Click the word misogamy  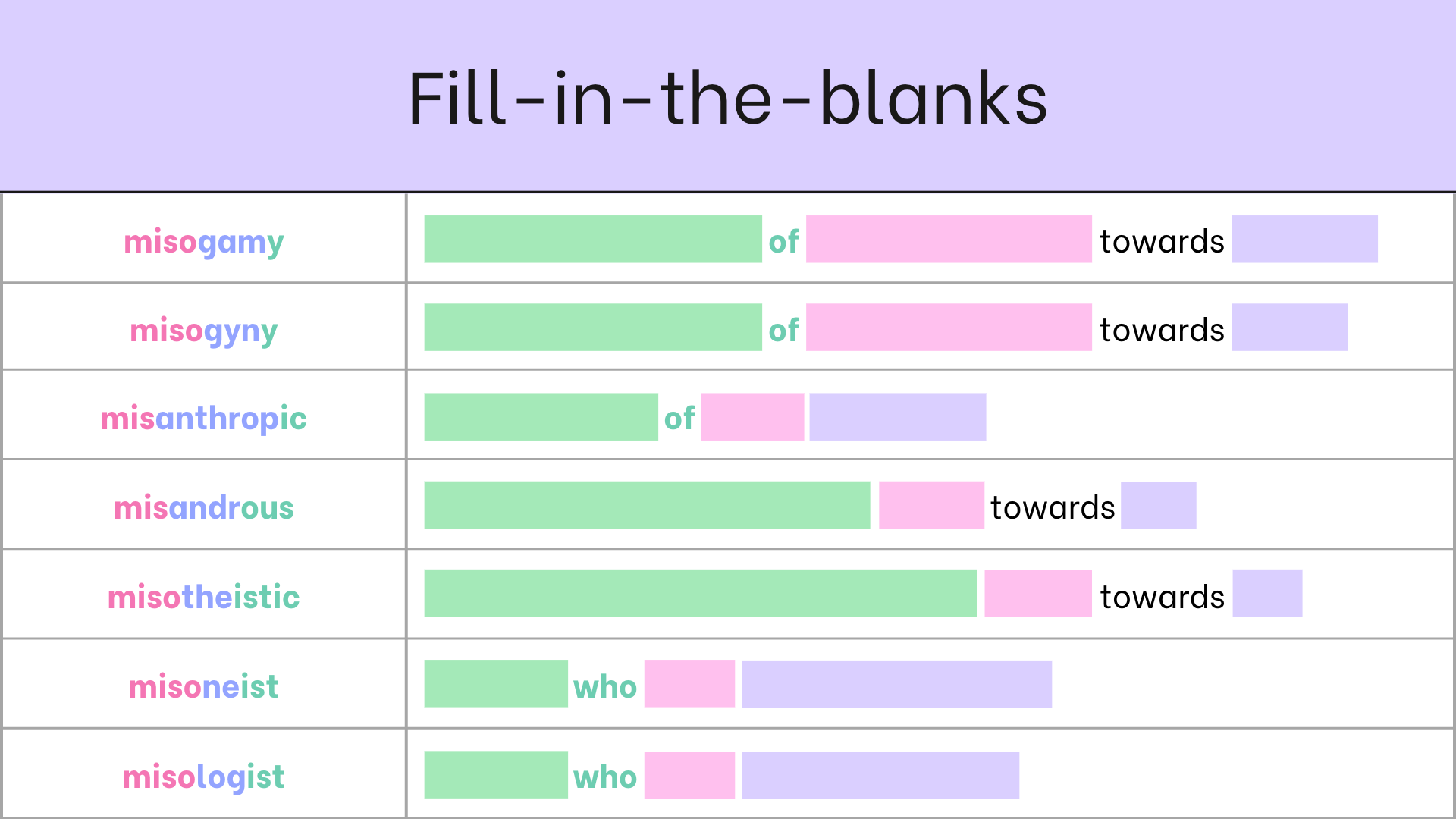tap(203, 243)
